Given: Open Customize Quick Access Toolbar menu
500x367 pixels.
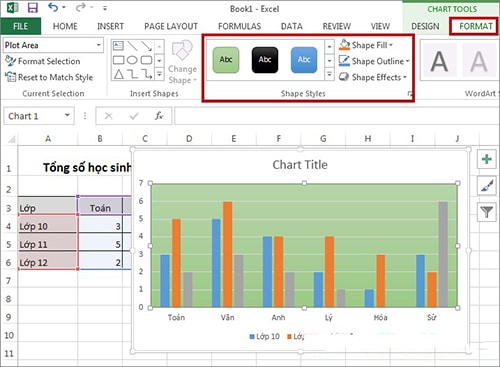Looking at the screenshot, I should pyautogui.click(x=105, y=8).
